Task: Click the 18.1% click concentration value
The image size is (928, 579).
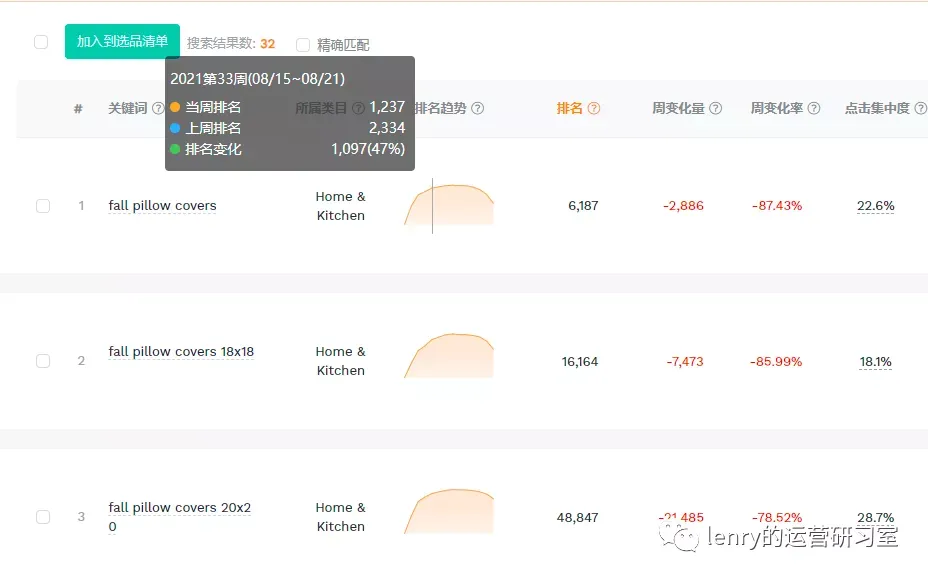Action: click(x=875, y=362)
